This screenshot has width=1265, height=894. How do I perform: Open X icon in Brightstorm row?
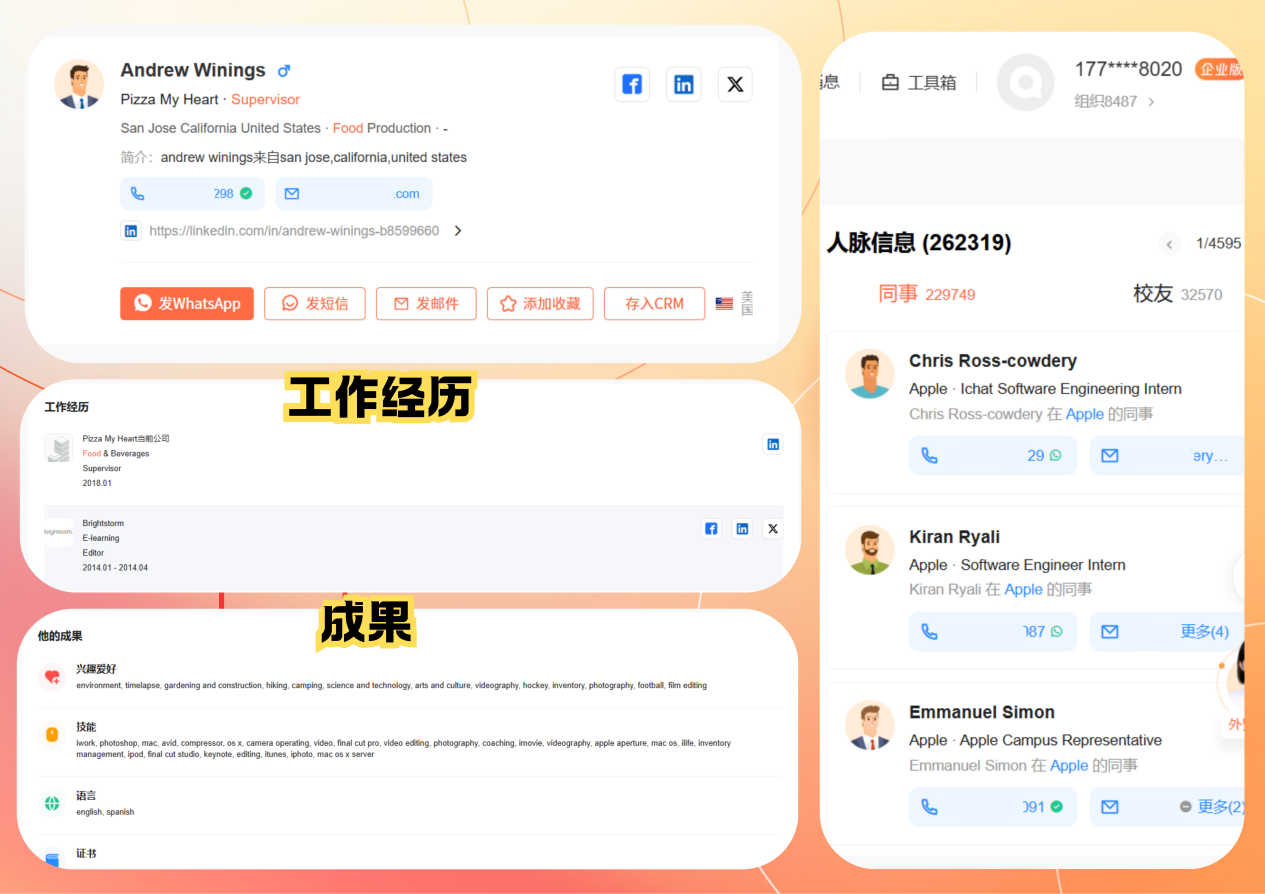pos(772,529)
